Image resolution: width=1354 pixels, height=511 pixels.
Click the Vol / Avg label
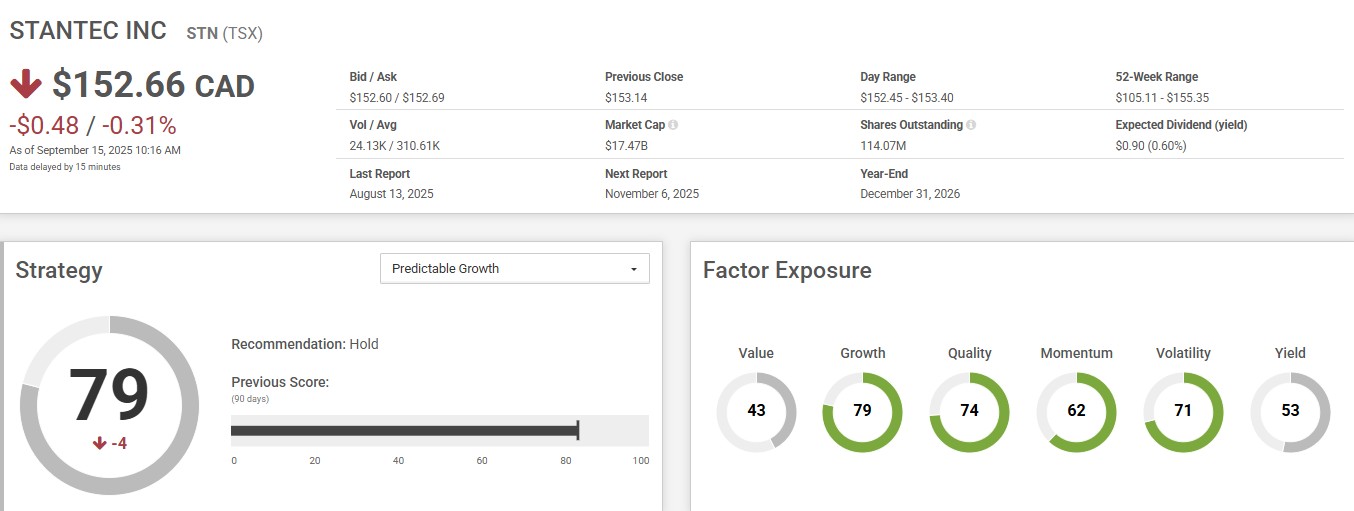tap(373, 125)
